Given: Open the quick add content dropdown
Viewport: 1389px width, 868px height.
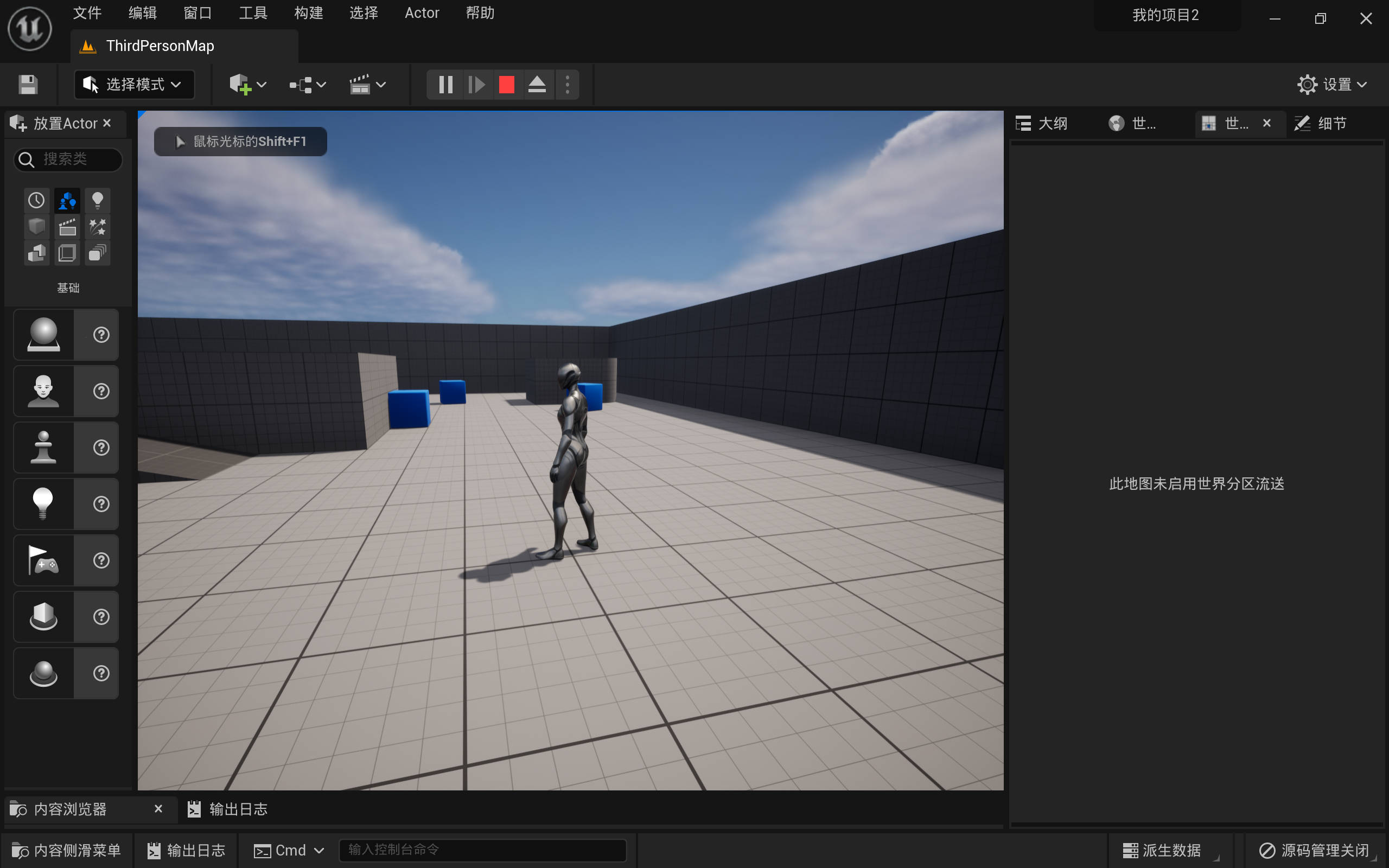Looking at the screenshot, I should tap(248, 85).
